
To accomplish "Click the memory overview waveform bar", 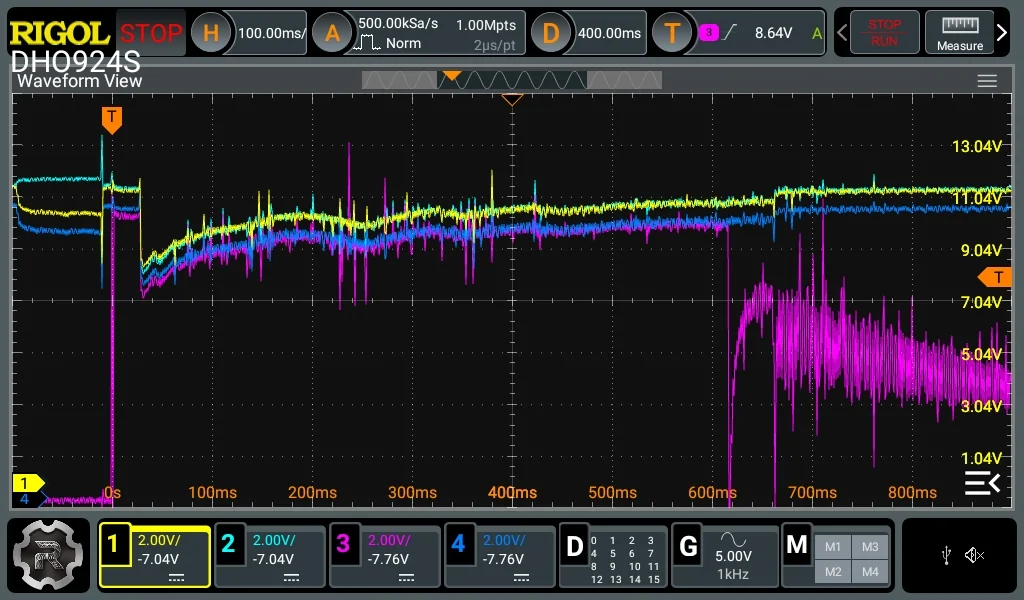I will (x=511, y=80).
